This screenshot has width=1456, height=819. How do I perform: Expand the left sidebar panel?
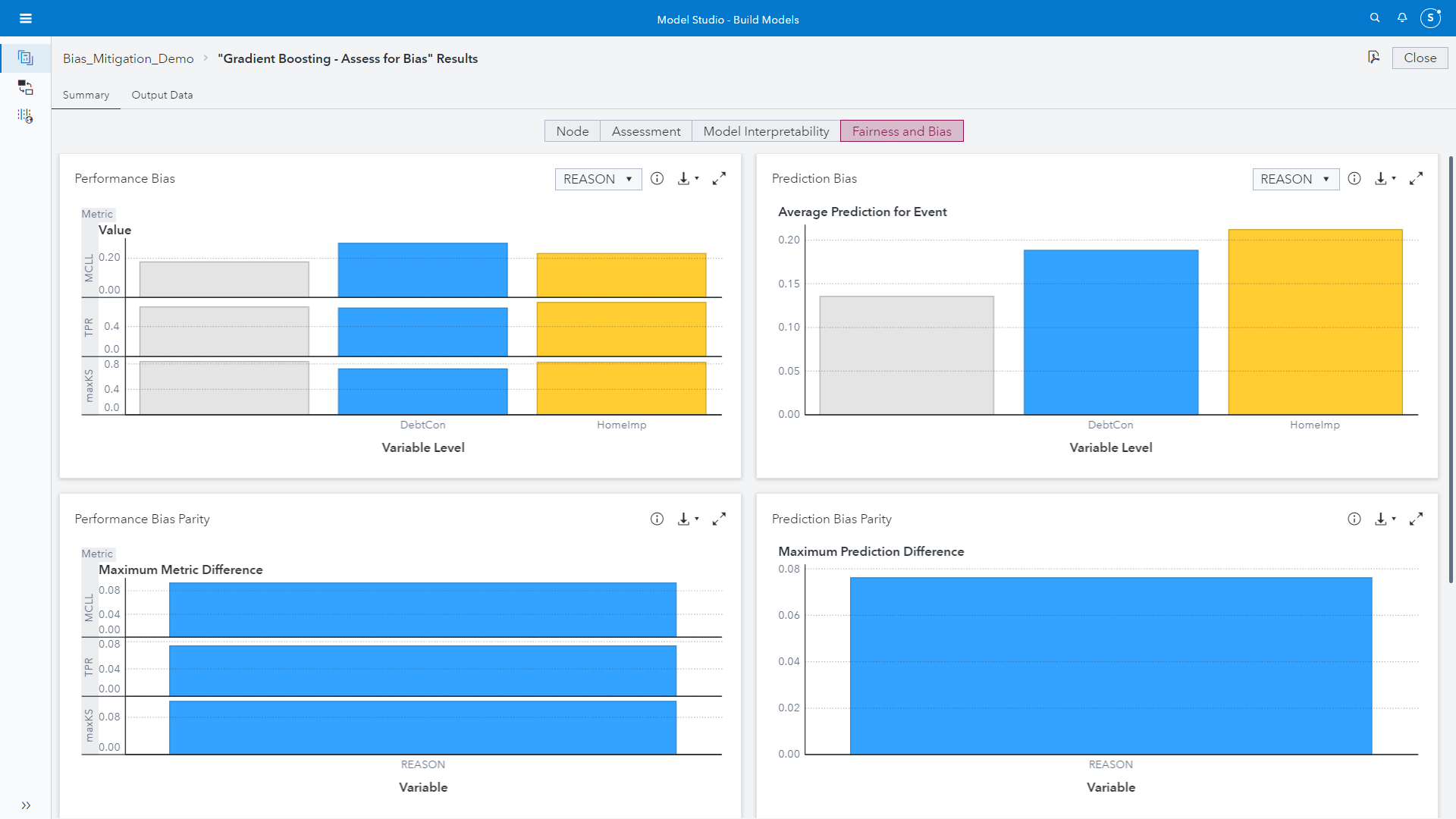pos(26,805)
